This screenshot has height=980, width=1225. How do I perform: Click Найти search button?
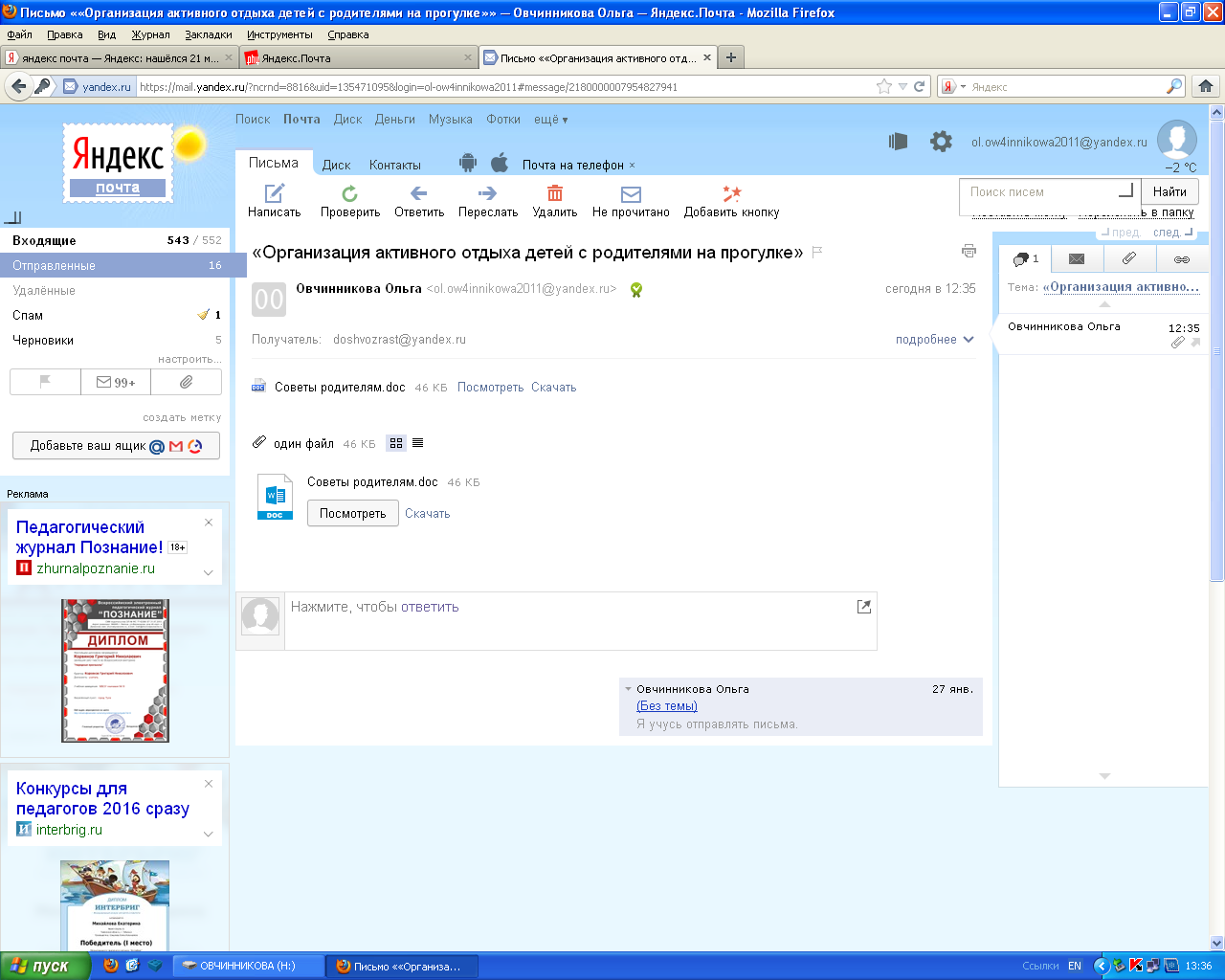point(1169,191)
